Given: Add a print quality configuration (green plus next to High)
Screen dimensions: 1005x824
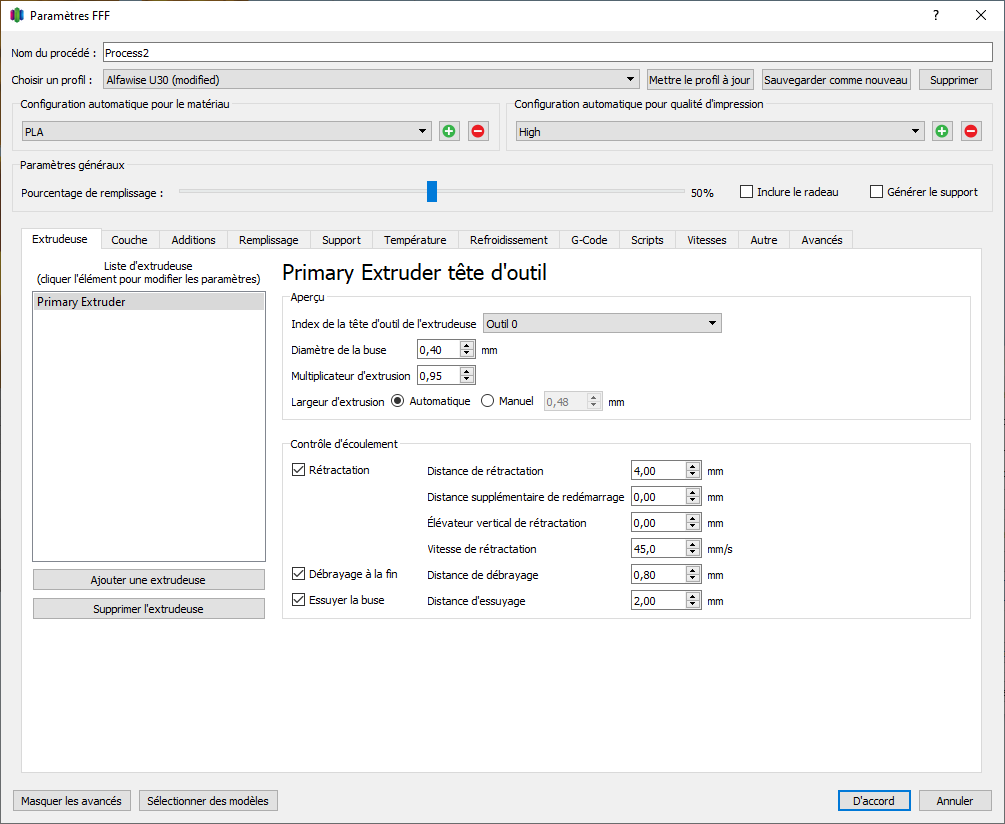Looking at the screenshot, I should pyautogui.click(x=942, y=131).
